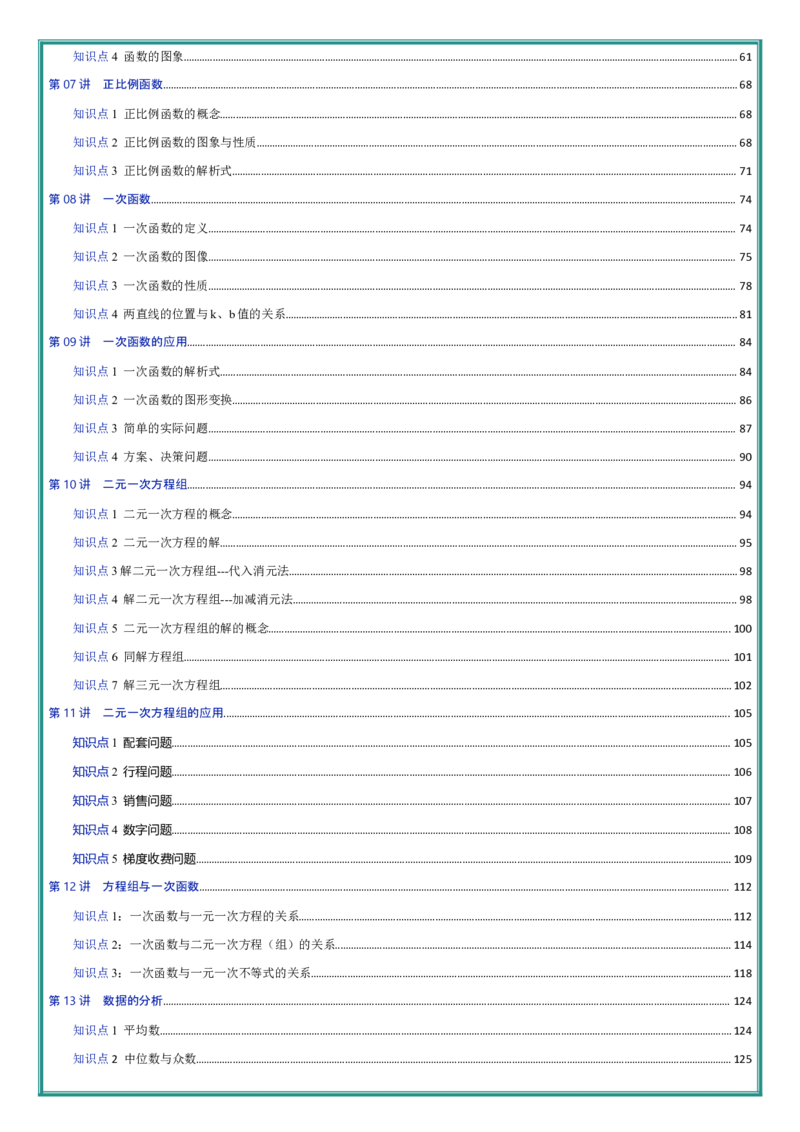Open 知识点2 一次函数的图像
This screenshot has height=1132, width=800.
pos(412,256)
